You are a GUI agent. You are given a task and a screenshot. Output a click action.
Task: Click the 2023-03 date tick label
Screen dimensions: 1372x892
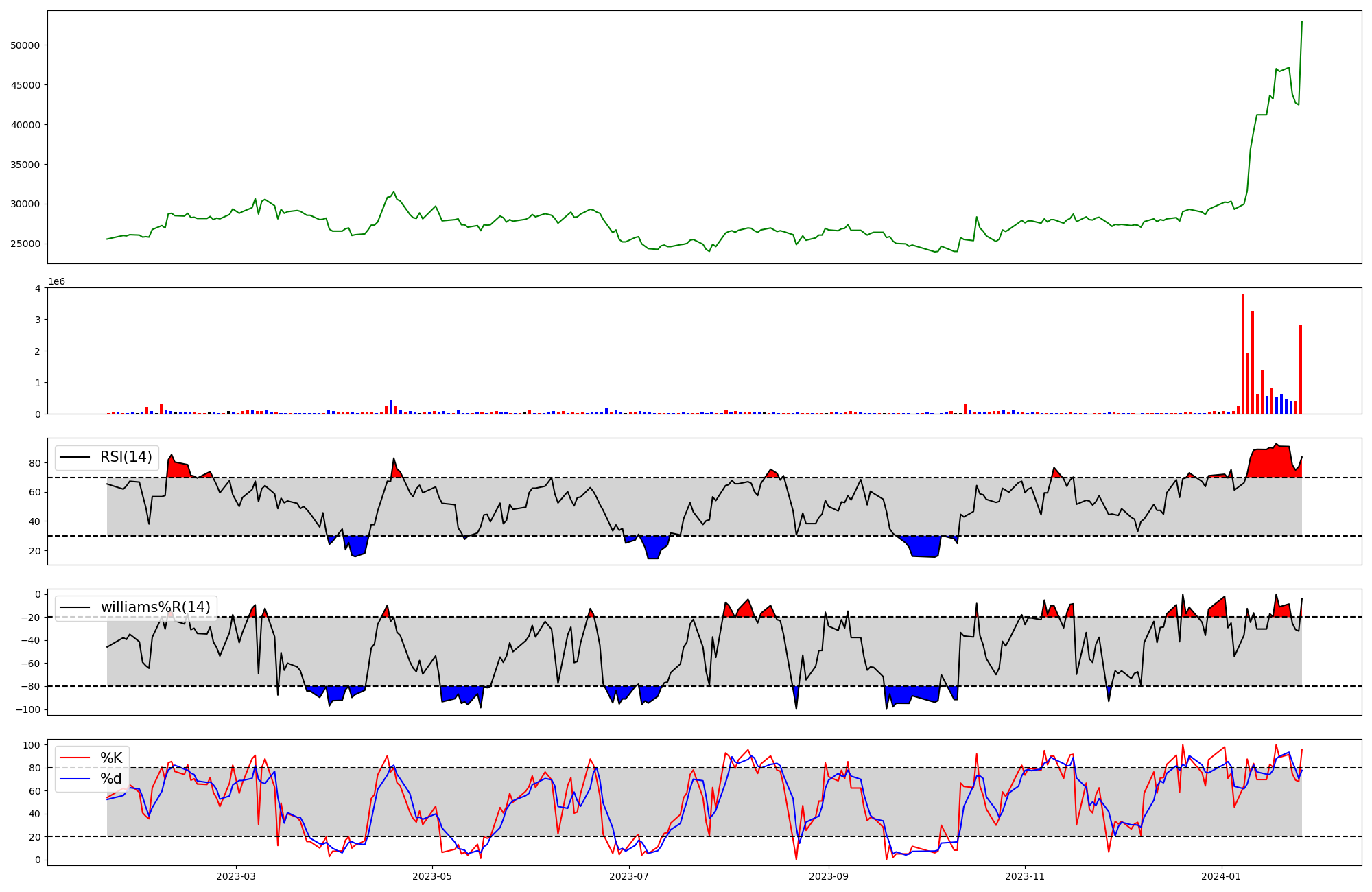(x=236, y=876)
